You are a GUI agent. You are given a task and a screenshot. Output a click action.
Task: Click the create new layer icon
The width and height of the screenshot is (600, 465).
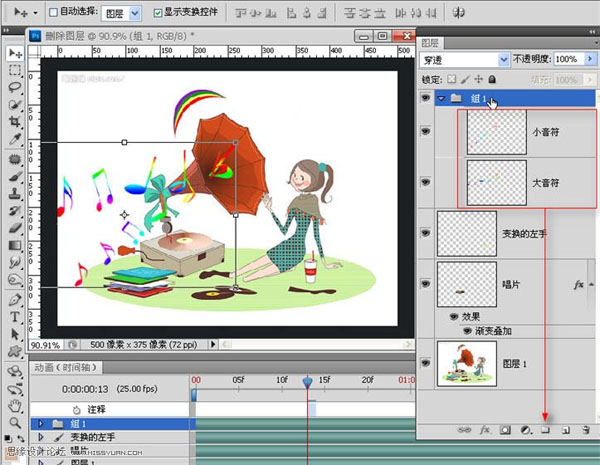[x=565, y=428]
